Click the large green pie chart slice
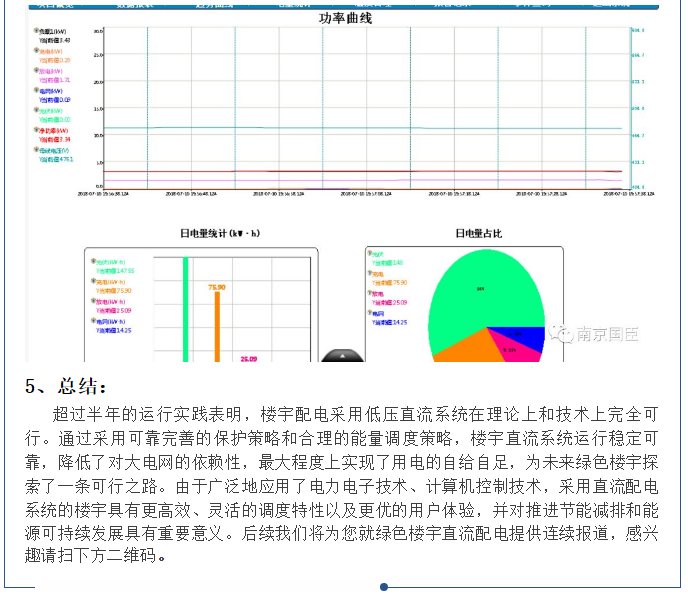This screenshot has width=688, height=599. click(481, 288)
